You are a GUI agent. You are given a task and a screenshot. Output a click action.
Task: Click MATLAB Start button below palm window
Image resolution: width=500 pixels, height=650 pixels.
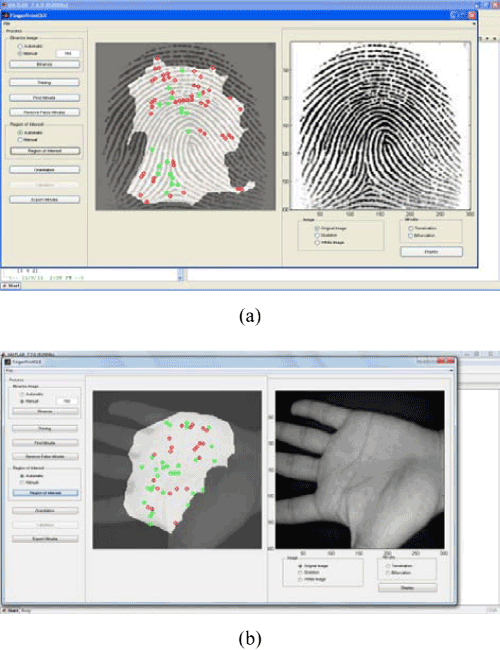point(11,611)
